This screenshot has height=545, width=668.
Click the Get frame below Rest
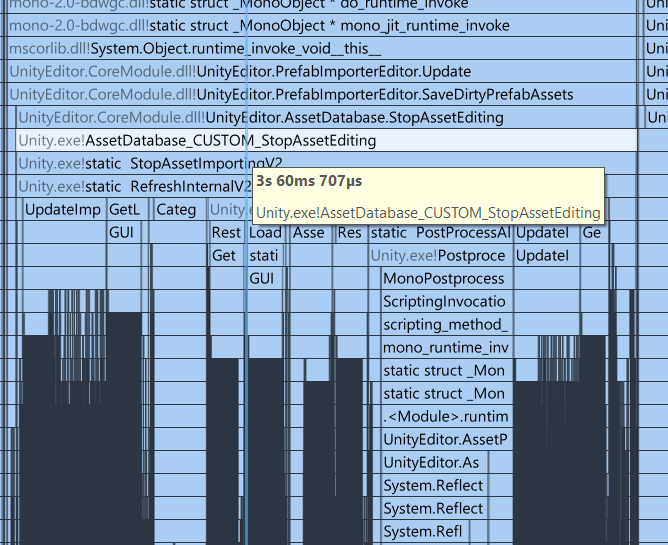[x=227, y=256]
